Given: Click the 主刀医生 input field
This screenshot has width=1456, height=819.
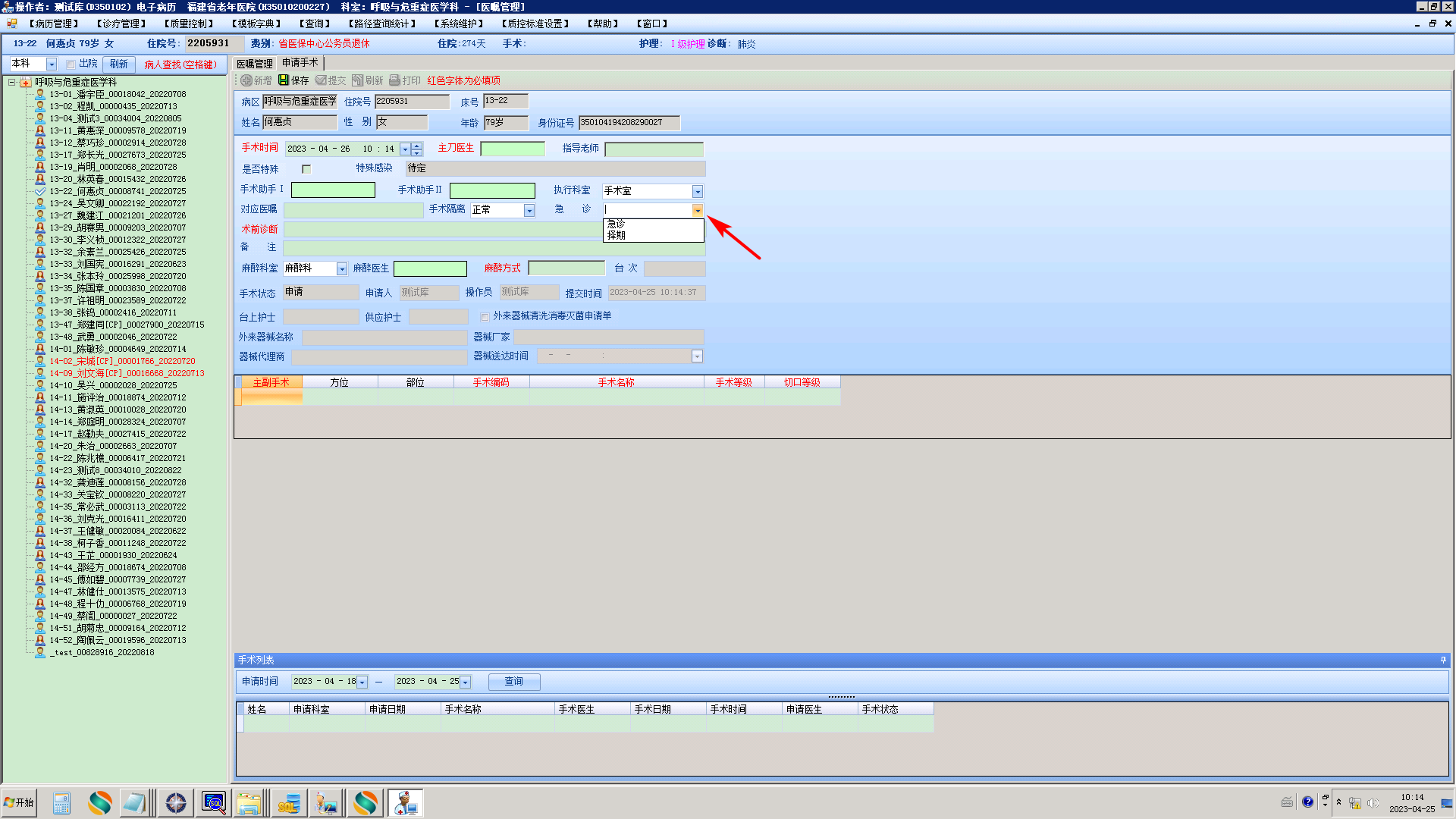Looking at the screenshot, I should coord(513,149).
